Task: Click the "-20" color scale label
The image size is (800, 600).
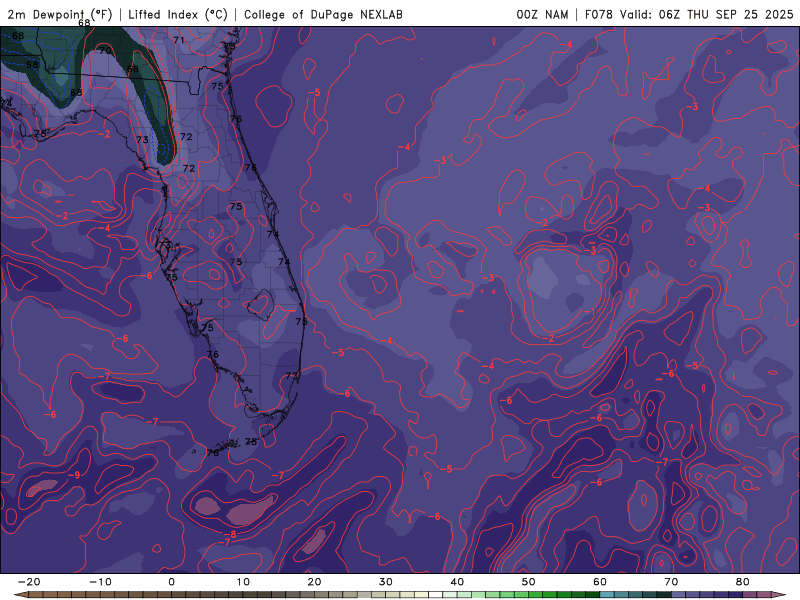Action: (x=29, y=582)
